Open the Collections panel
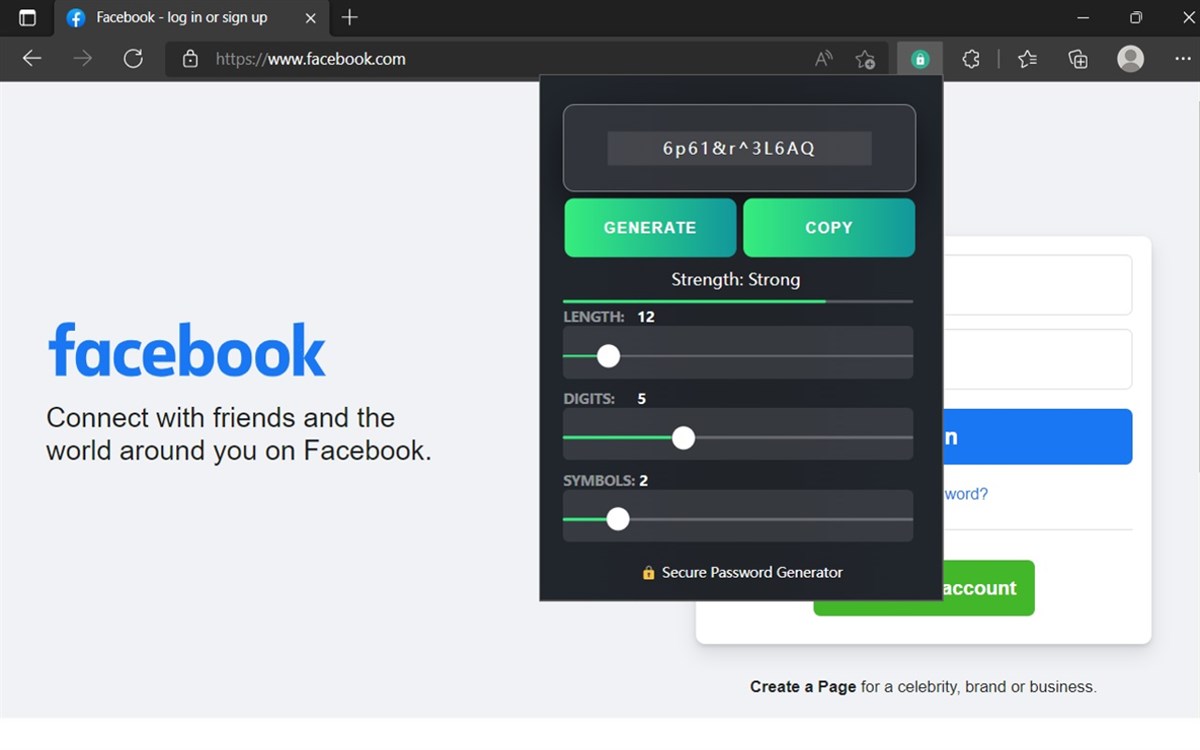The height and width of the screenshot is (750, 1200). [1078, 59]
